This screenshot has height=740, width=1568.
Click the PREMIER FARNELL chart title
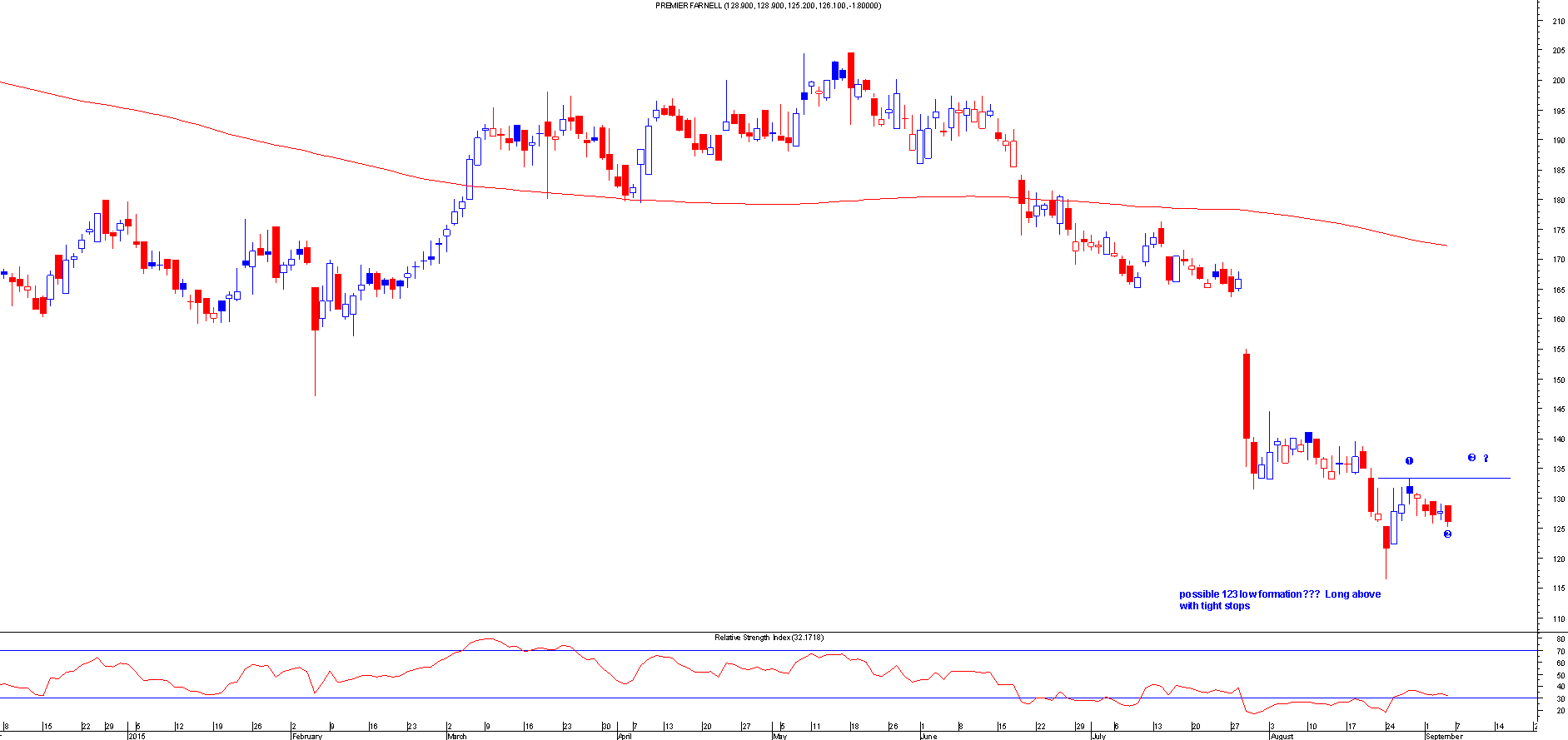pyautogui.click(x=768, y=6)
